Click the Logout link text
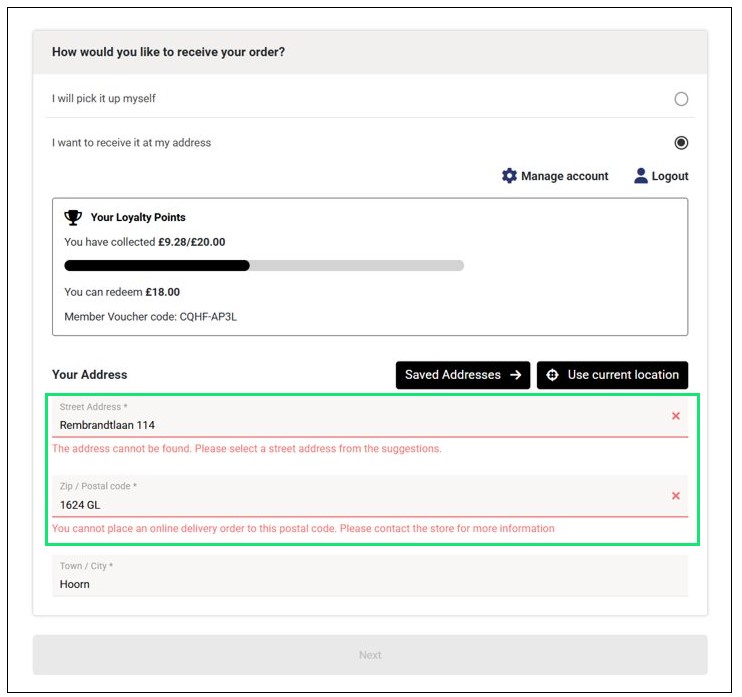This screenshot has height=697, width=742. (x=670, y=176)
